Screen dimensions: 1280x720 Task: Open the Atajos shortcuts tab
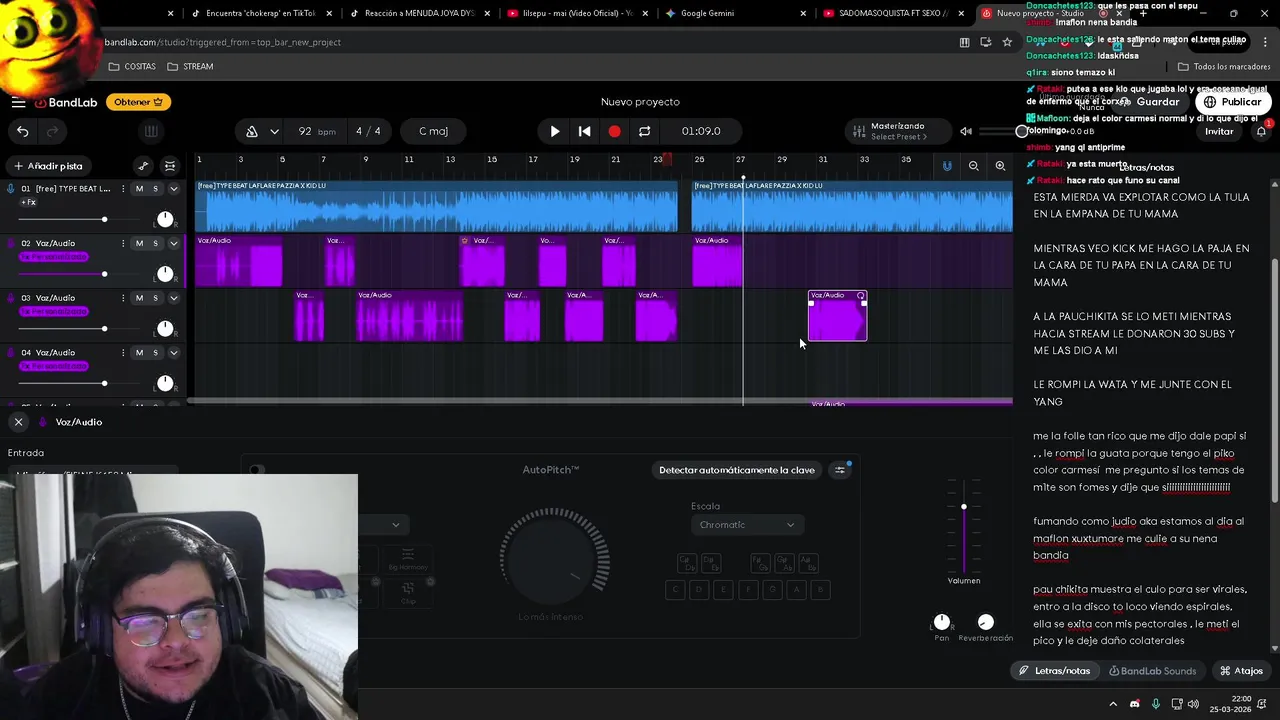(1241, 671)
